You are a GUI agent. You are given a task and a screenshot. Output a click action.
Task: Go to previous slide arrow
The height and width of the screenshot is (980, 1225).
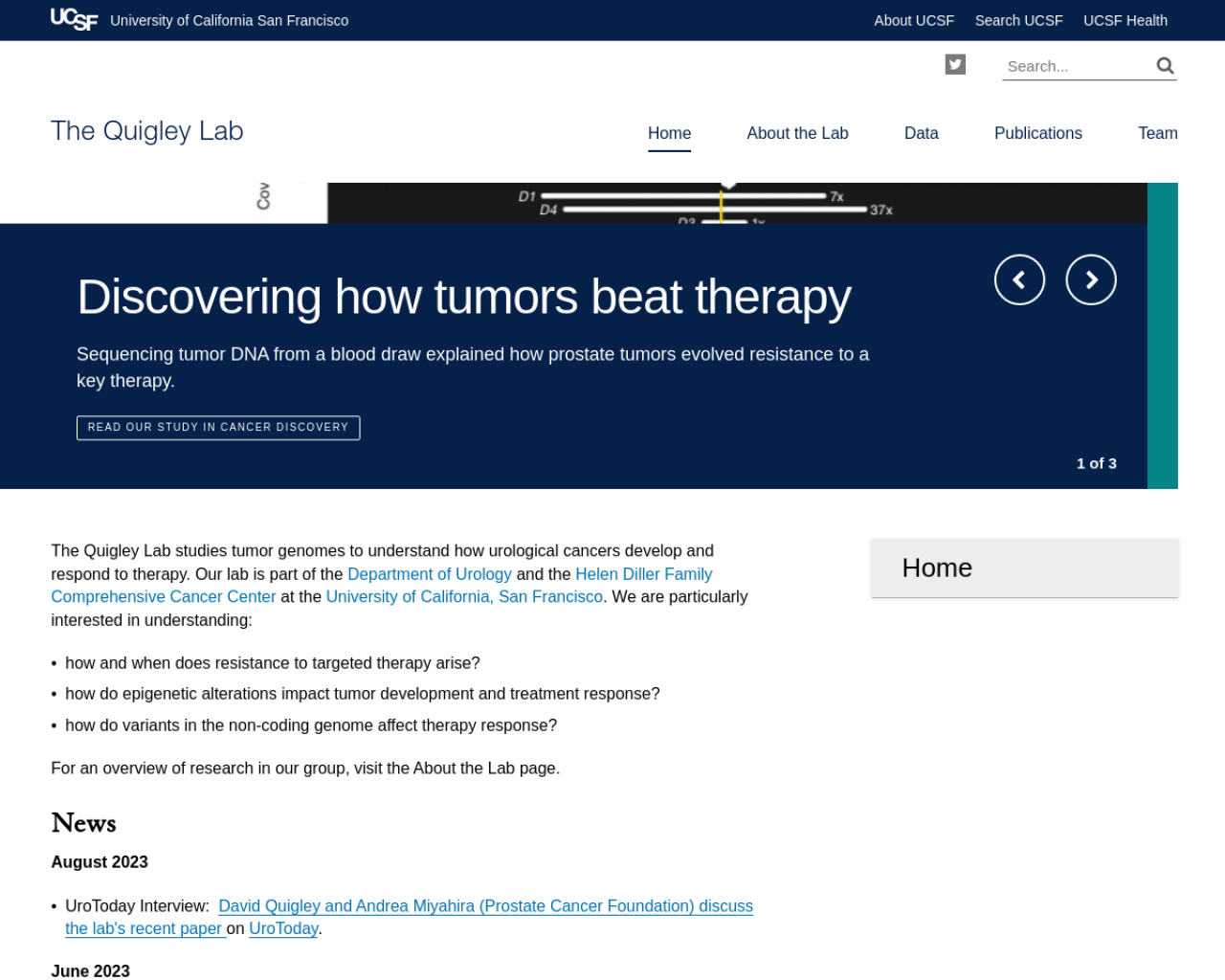1019,279
